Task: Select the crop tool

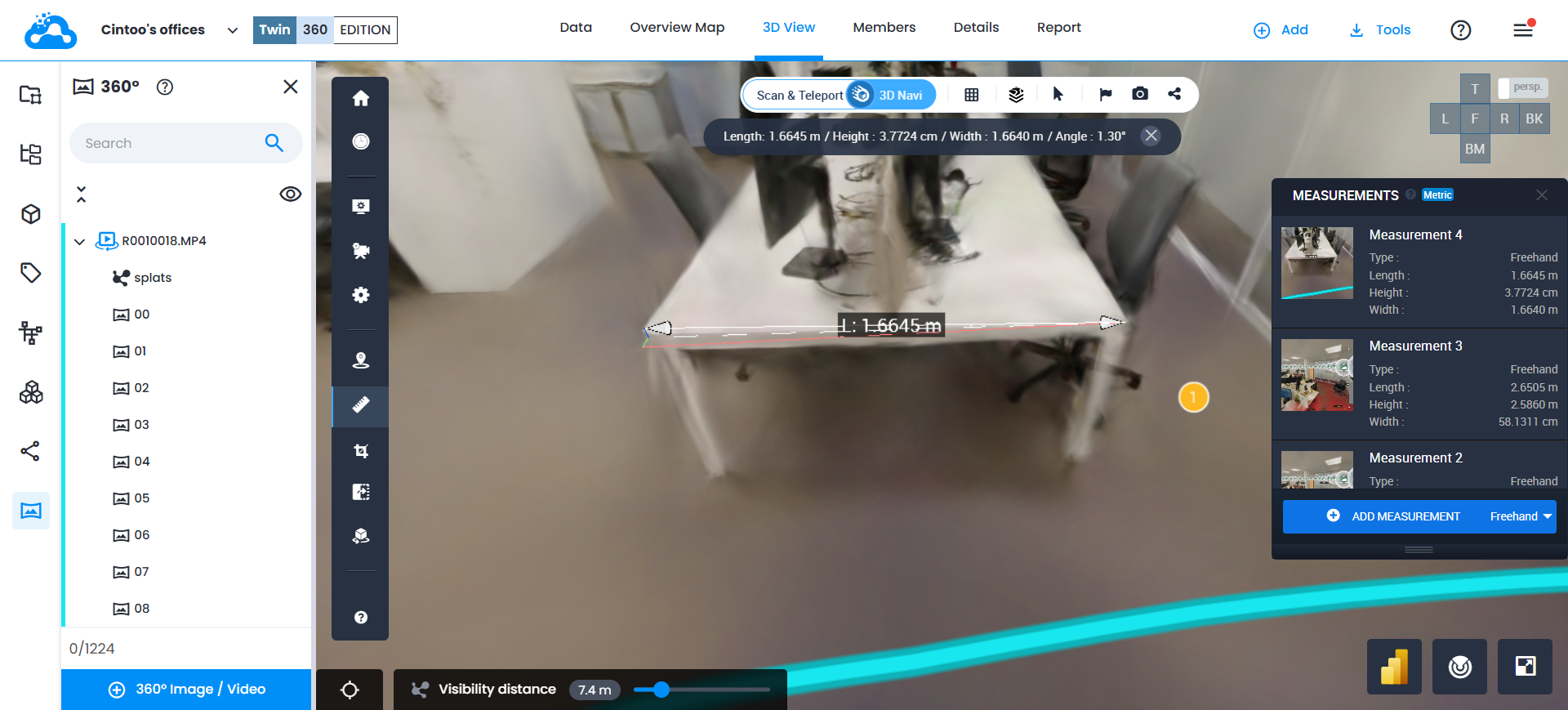Action: pos(360,451)
